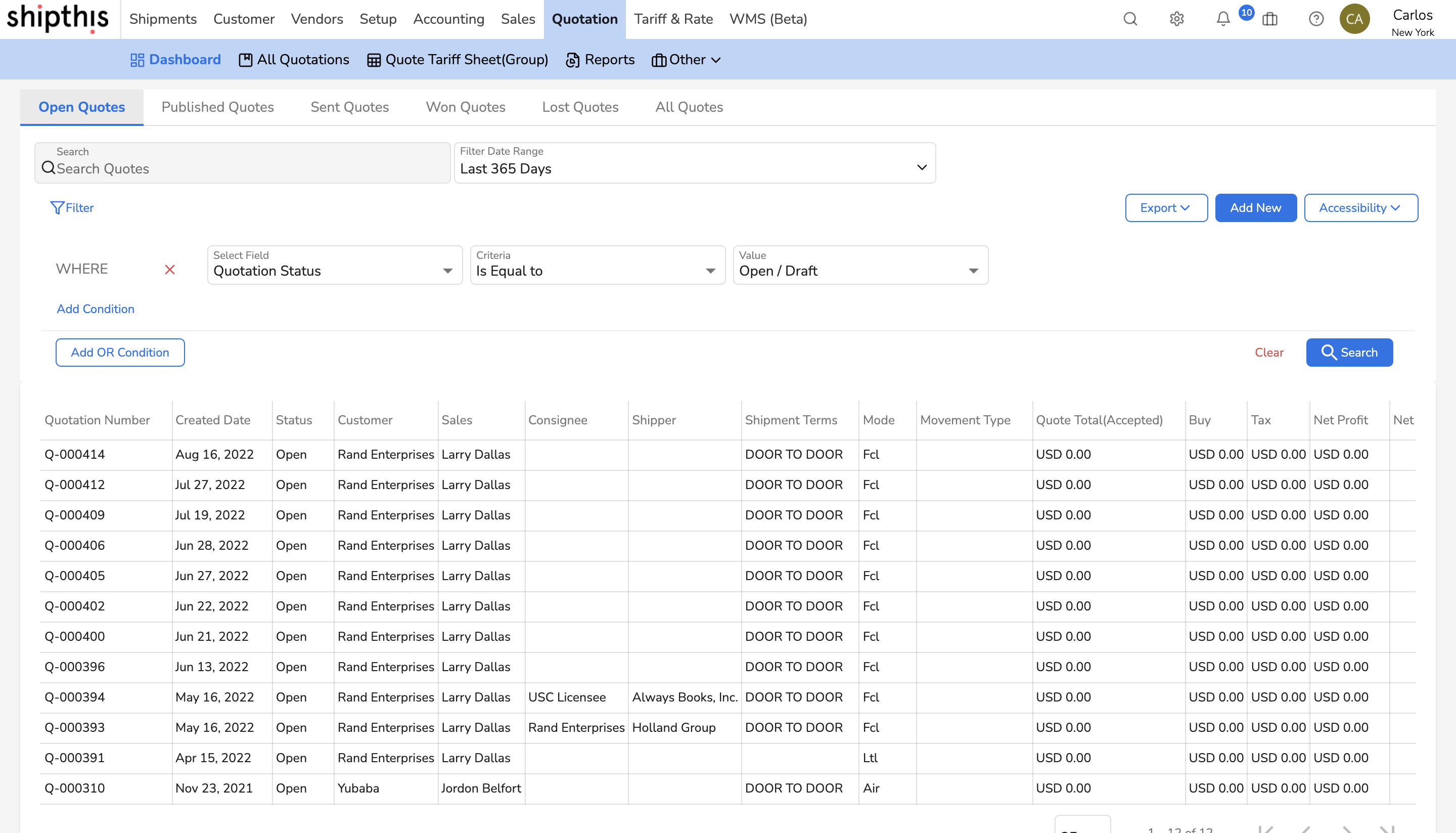The height and width of the screenshot is (833, 1456).
Task: Open Quote Tariff Sheet(Group) via its grid icon
Action: pyautogui.click(x=375, y=60)
